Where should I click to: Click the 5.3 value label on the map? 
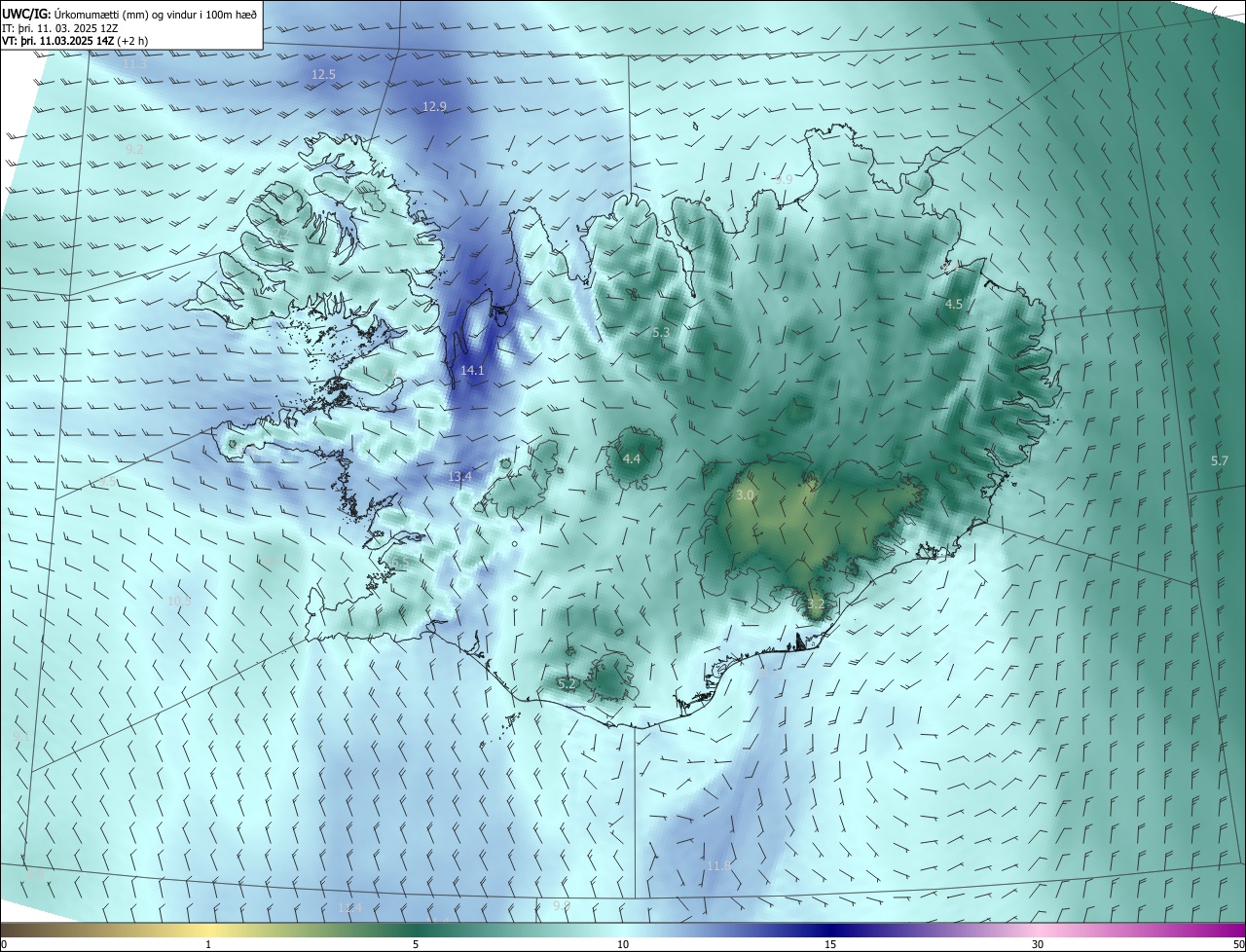click(x=660, y=332)
